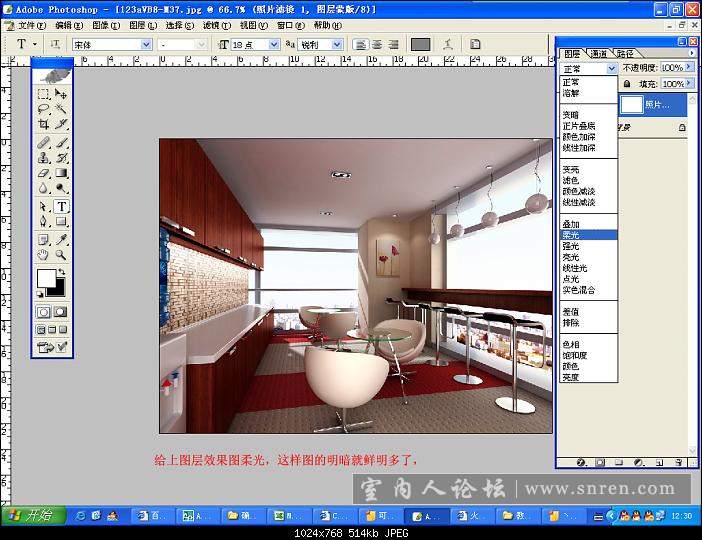Activate the Hand tool

(x=43, y=255)
